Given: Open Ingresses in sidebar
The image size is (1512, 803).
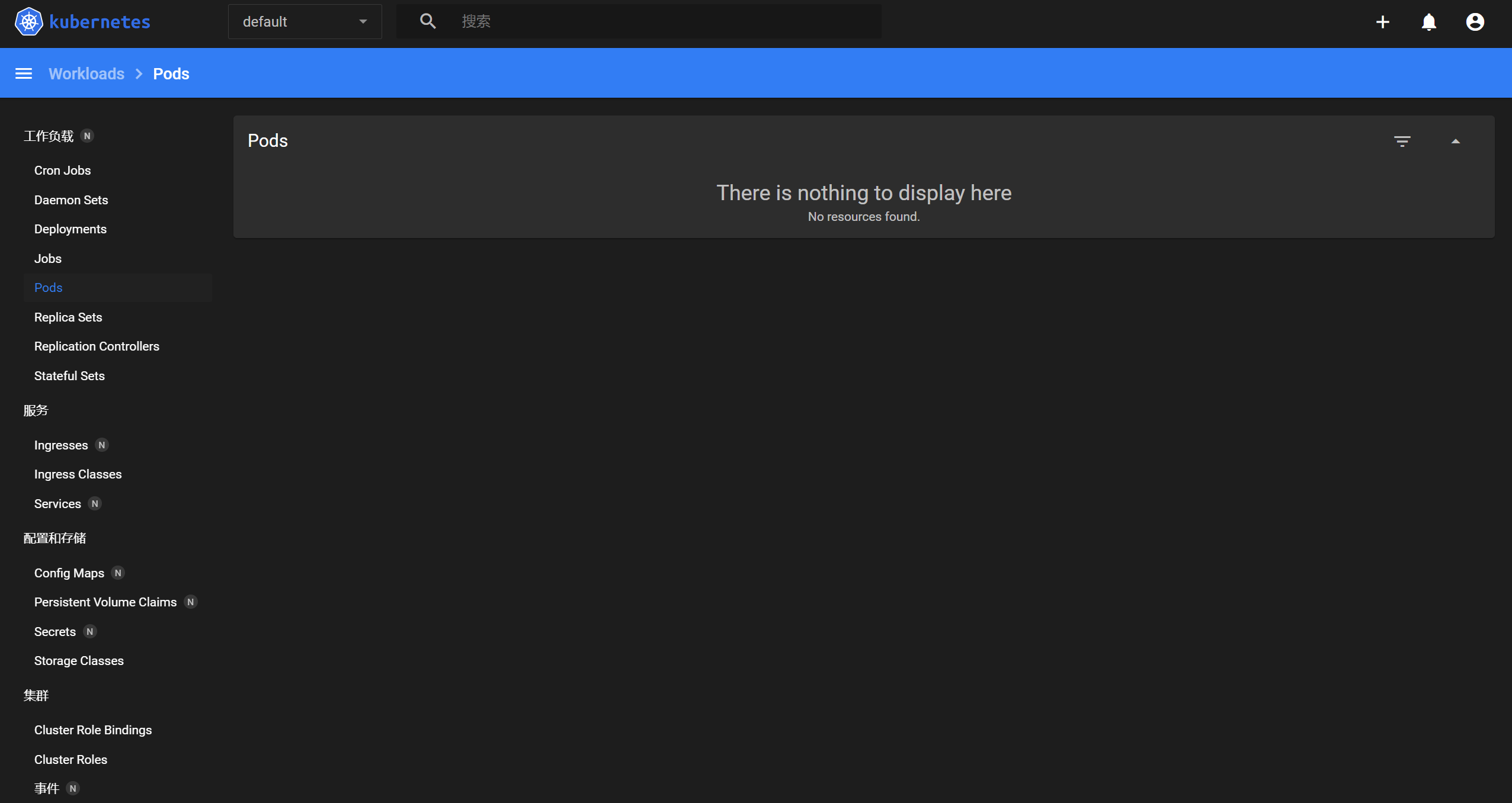Looking at the screenshot, I should point(61,445).
